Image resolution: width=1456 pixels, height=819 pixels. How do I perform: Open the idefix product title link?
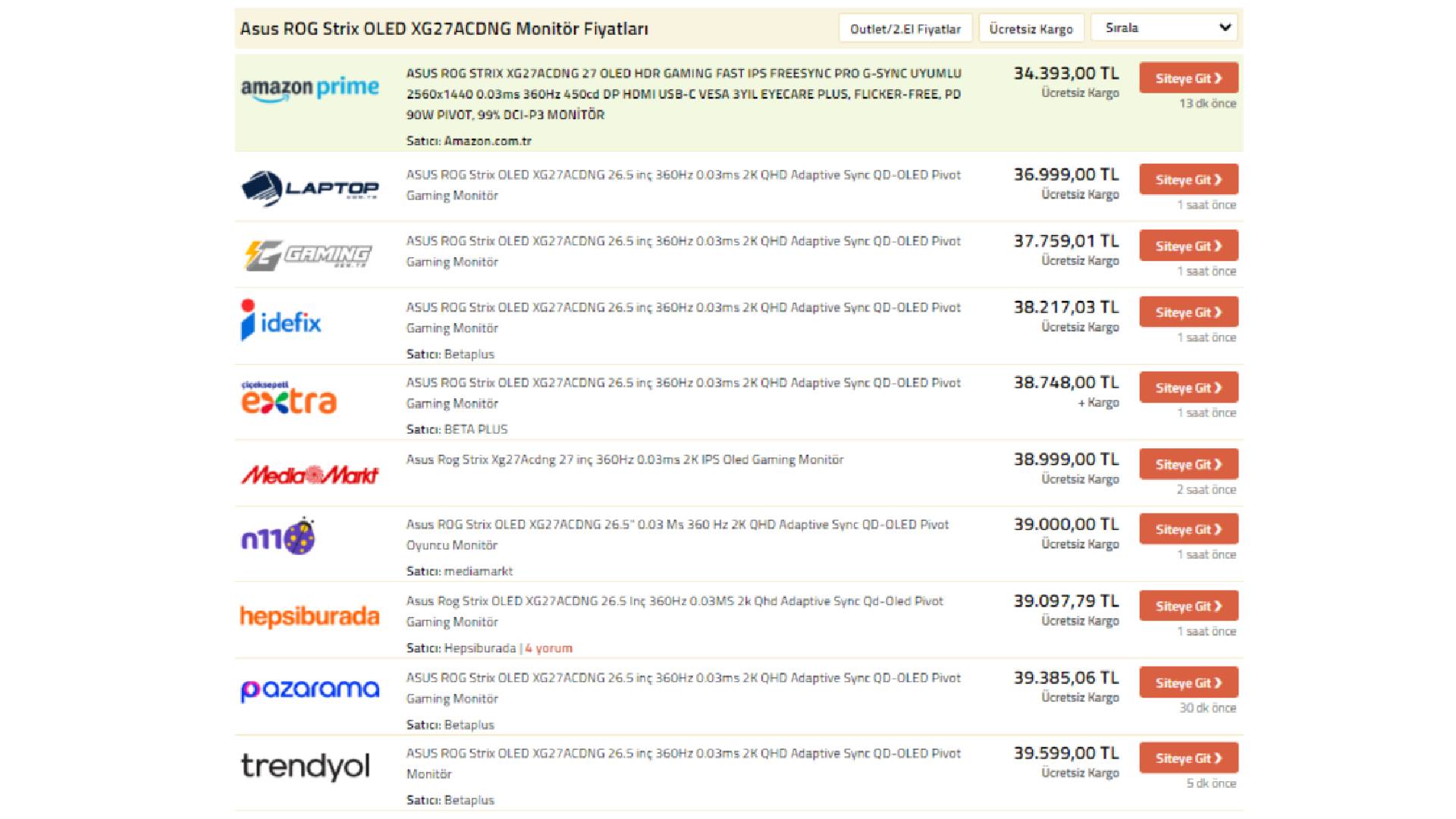(683, 318)
